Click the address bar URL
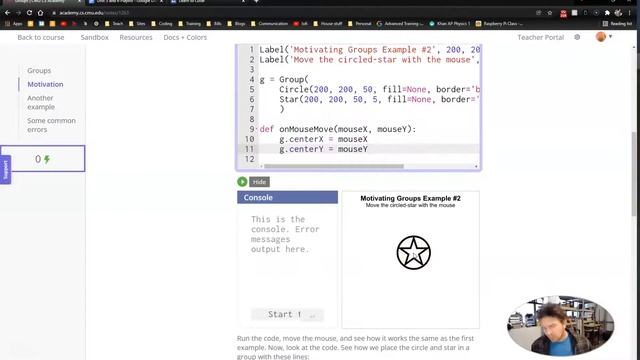The width and height of the screenshot is (640, 360). point(94,13)
